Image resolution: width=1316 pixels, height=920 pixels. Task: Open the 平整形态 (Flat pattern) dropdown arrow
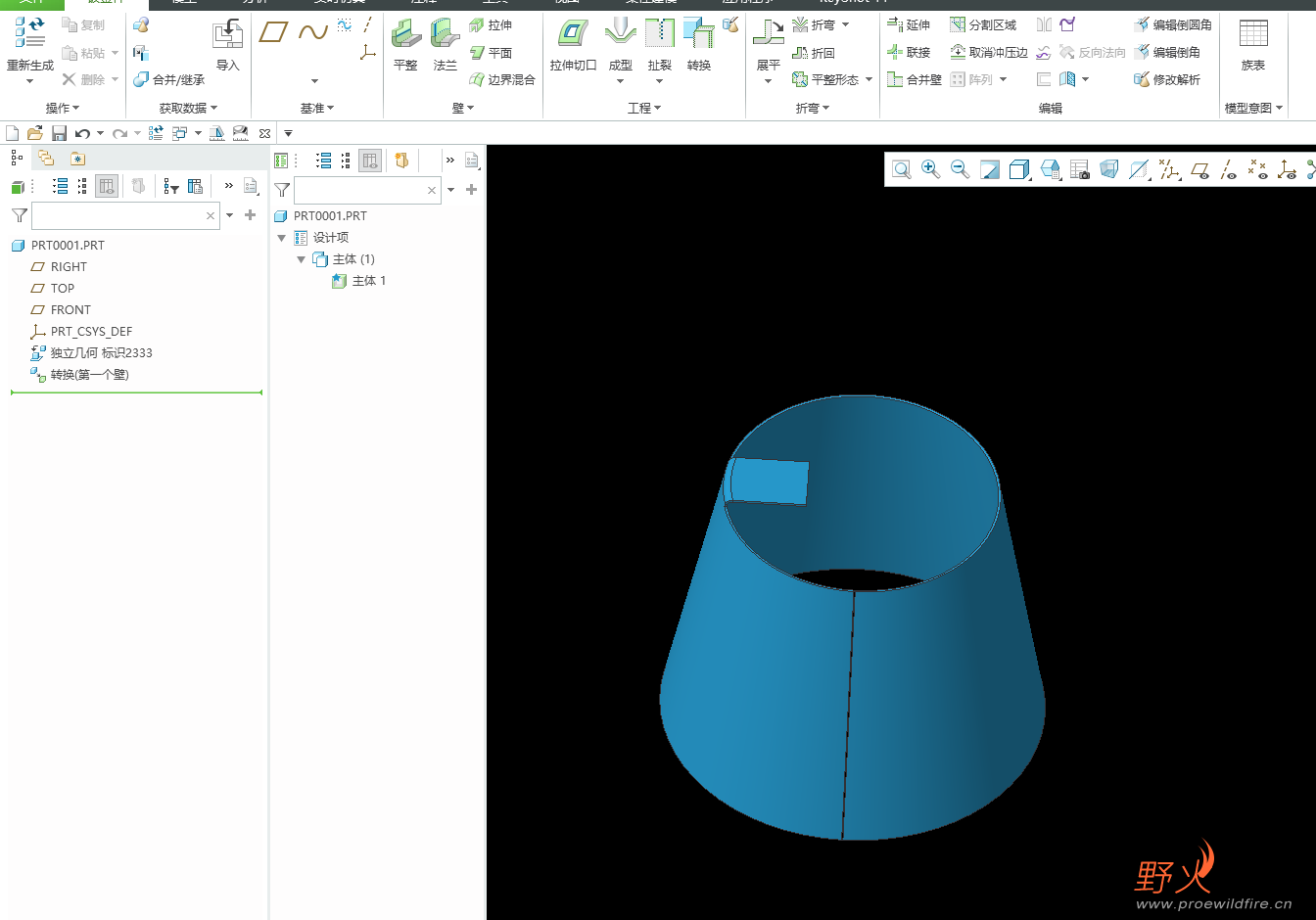(869, 79)
